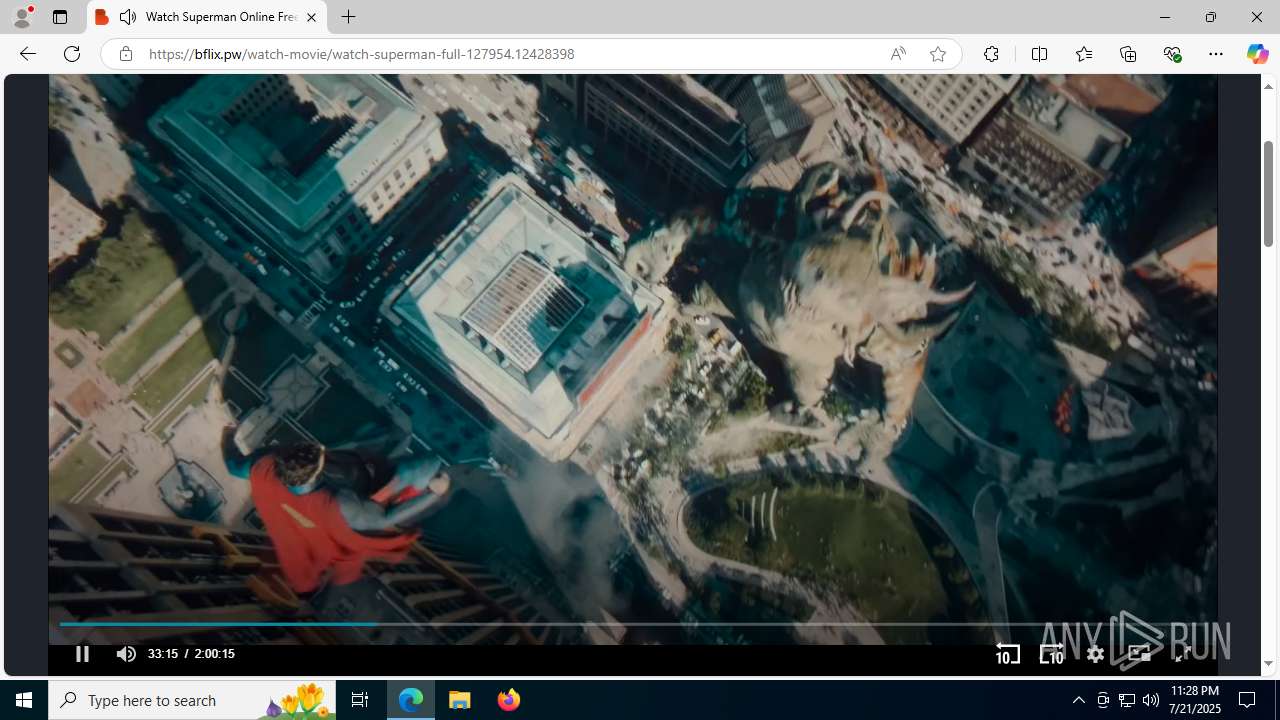The width and height of the screenshot is (1280, 720).
Task: Open the Windows notification center
Action: click(x=1247, y=700)
